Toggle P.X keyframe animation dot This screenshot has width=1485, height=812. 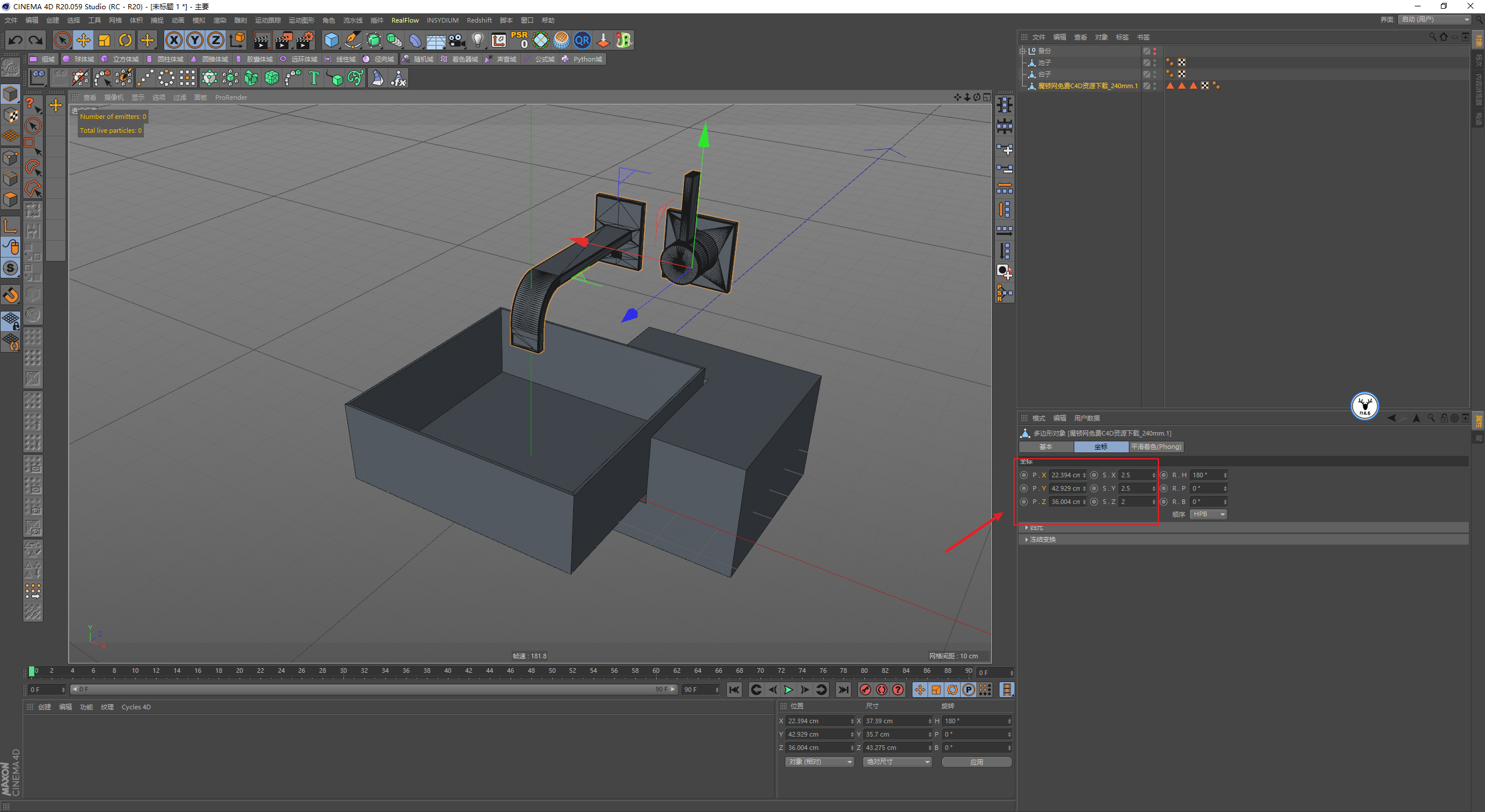click(1024, 475)
